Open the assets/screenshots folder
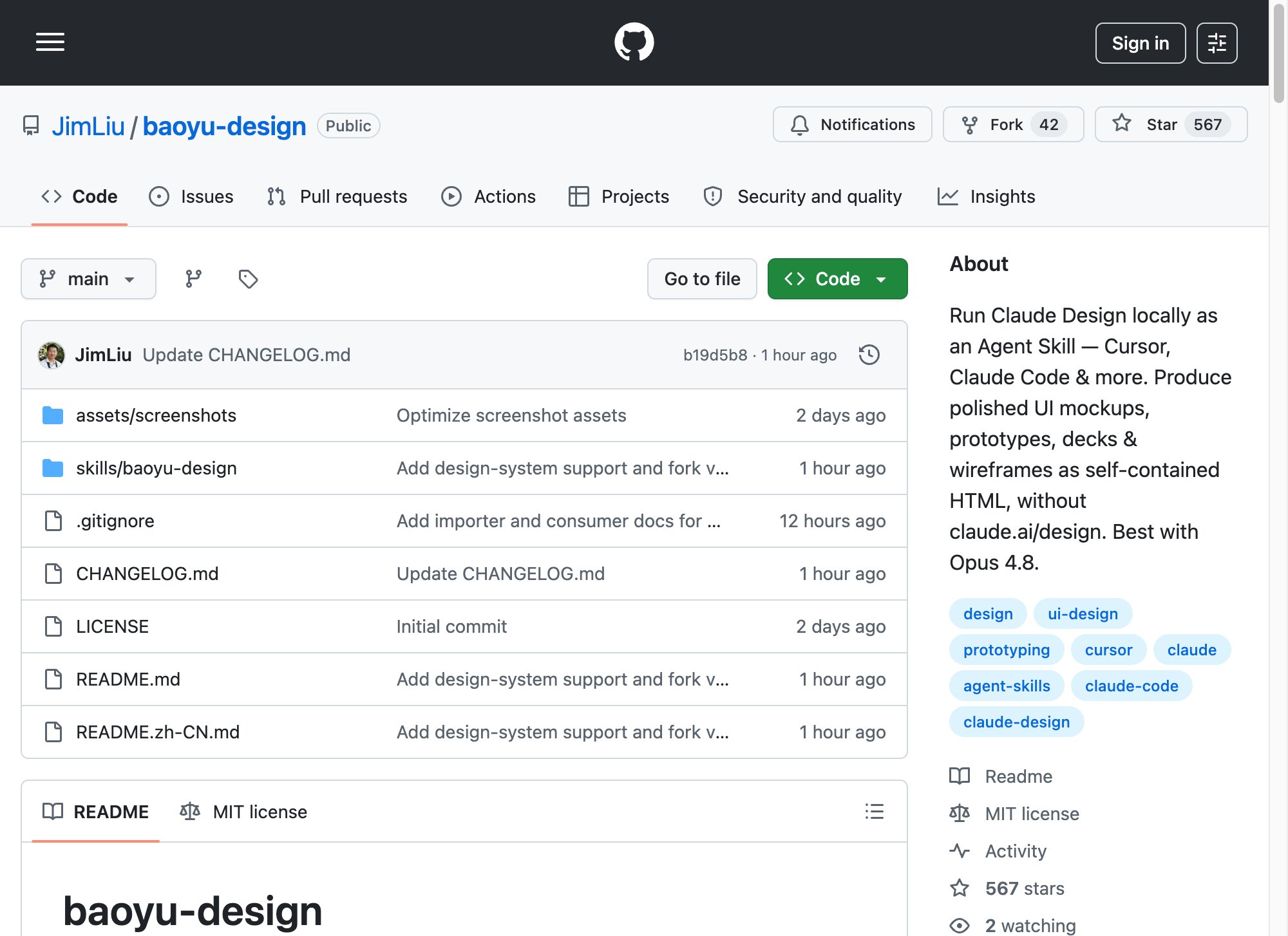The height and width of the screenshot is (936, 1288). point(156,415)
